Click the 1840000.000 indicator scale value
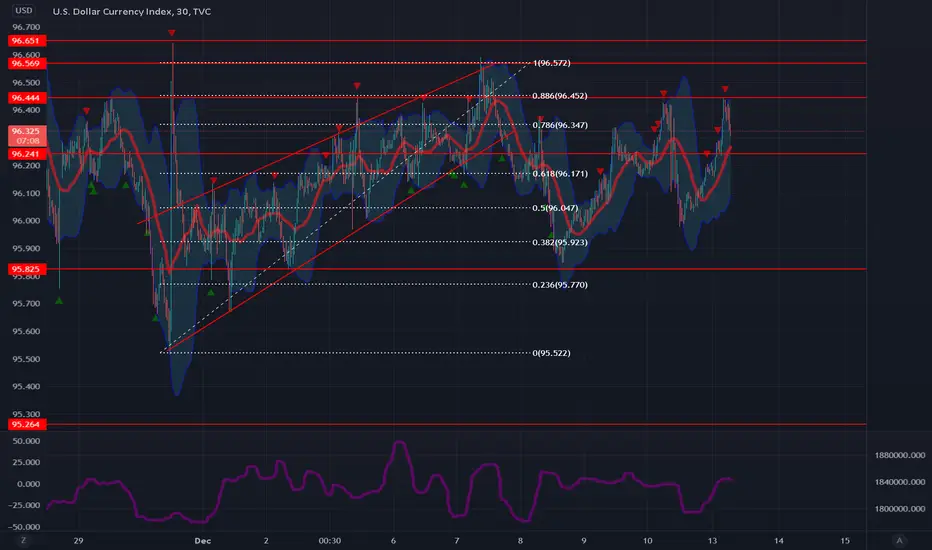932x550 pixels. pyautogui.click(x=899, y=482)
